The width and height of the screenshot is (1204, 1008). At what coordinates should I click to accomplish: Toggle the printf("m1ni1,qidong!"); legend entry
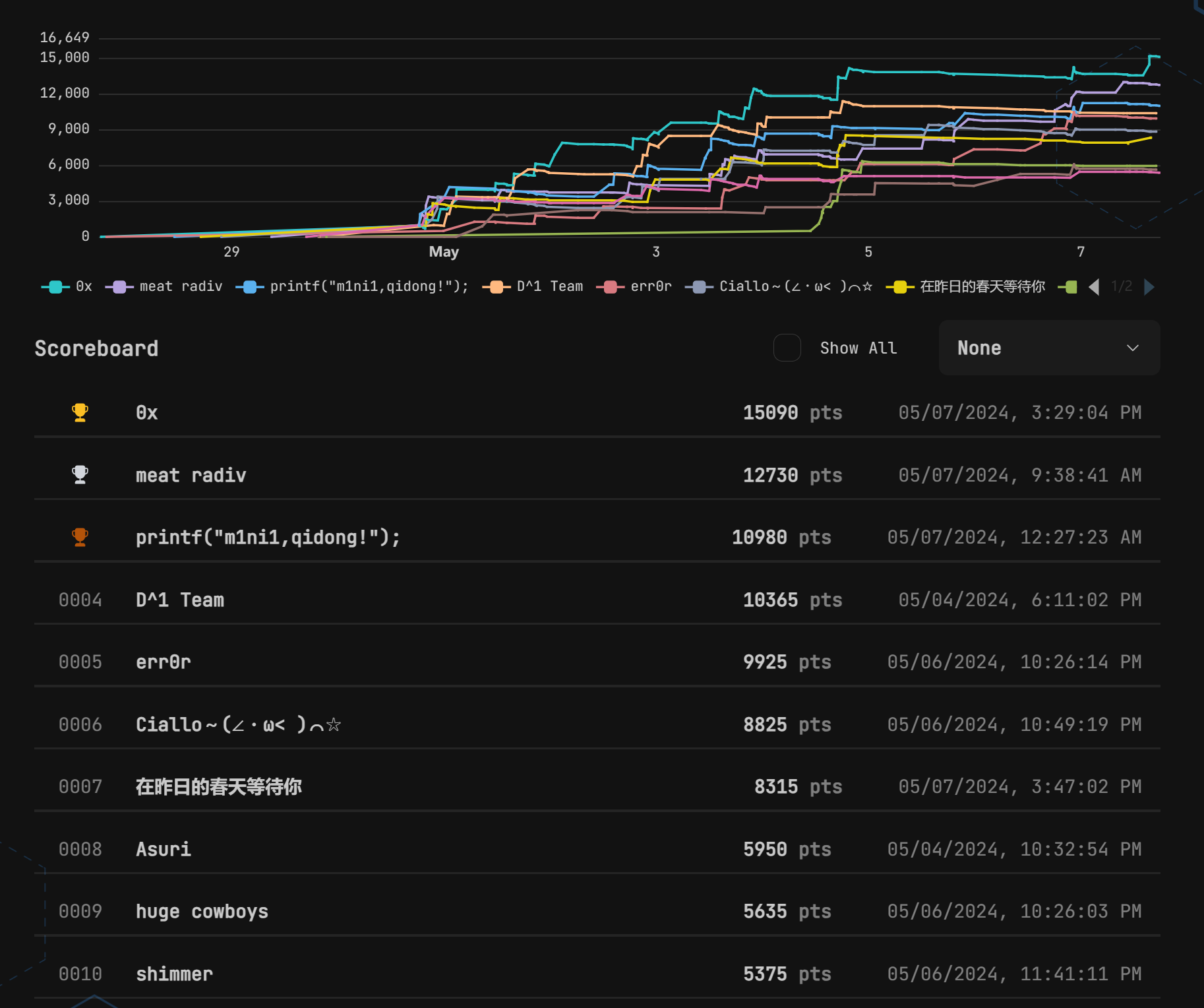click(352, 286)
